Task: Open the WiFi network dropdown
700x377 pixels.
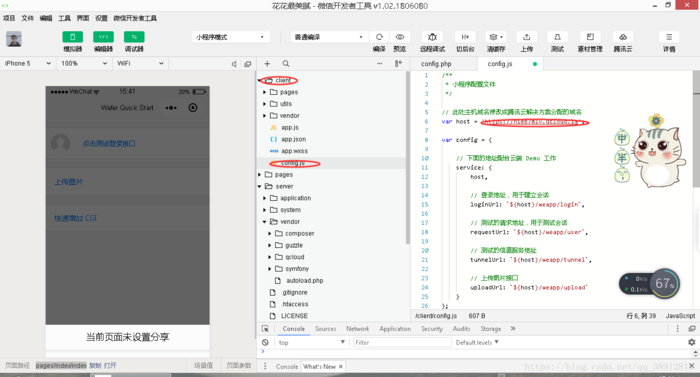Action: pos(140,63)
